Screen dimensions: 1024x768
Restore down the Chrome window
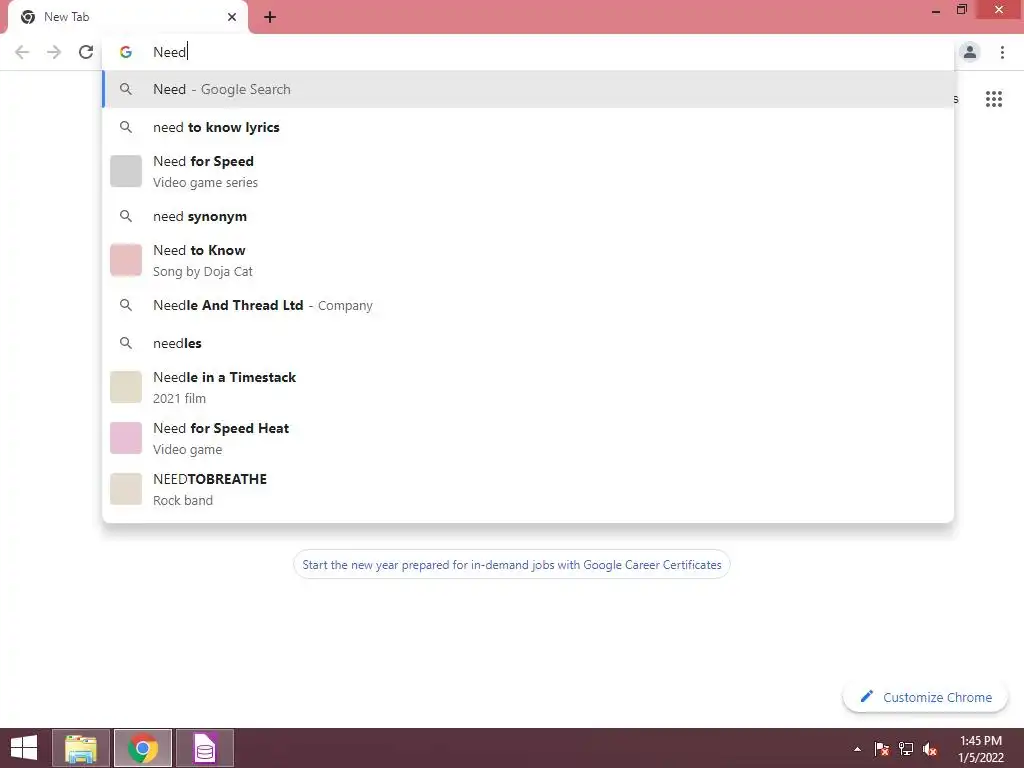(961, 10)
